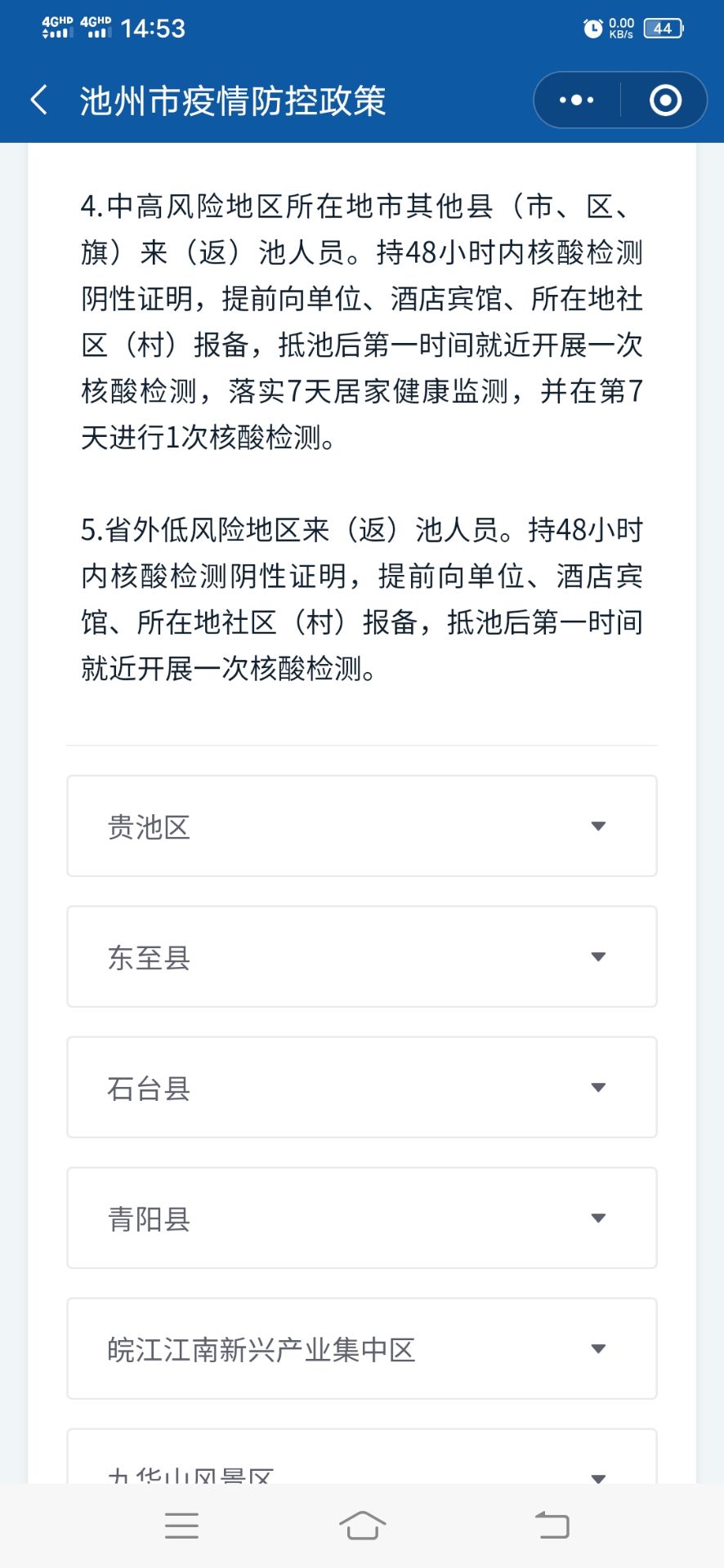Go to home screen via home key
724x1568 pixels.
[x=362, y=1526]
